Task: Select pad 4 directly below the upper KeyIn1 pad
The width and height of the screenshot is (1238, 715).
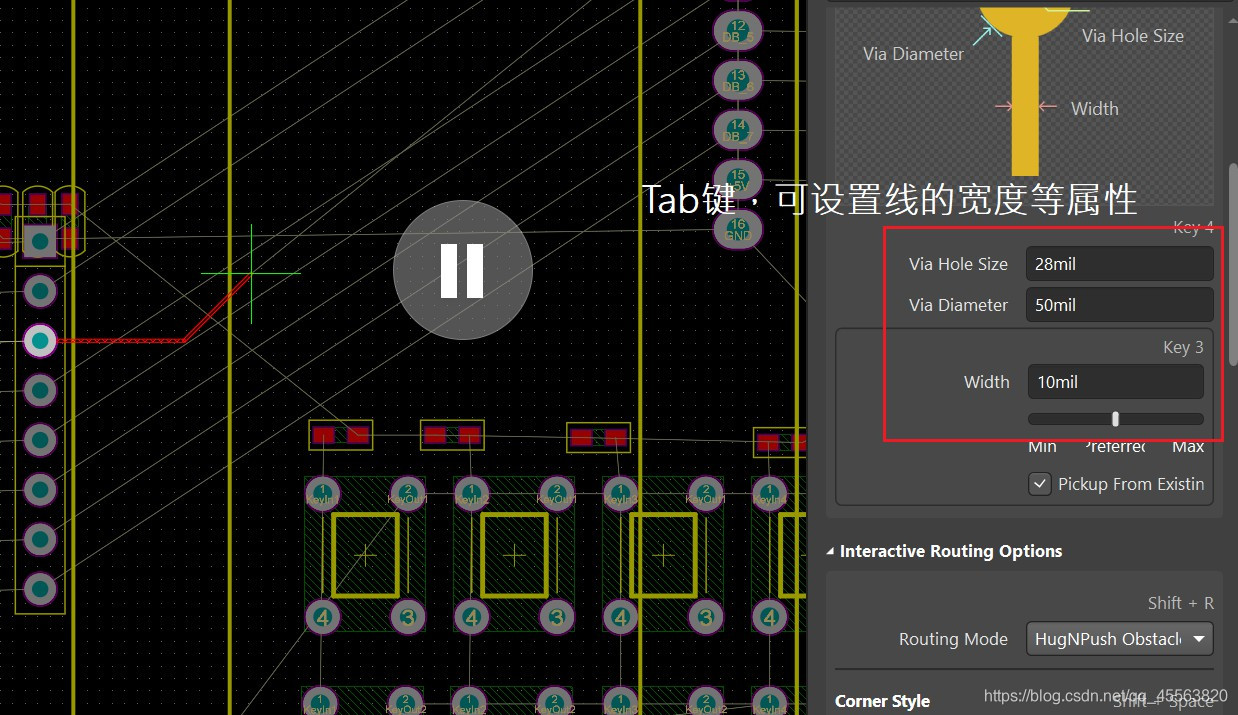Action: tap(322, 617)
